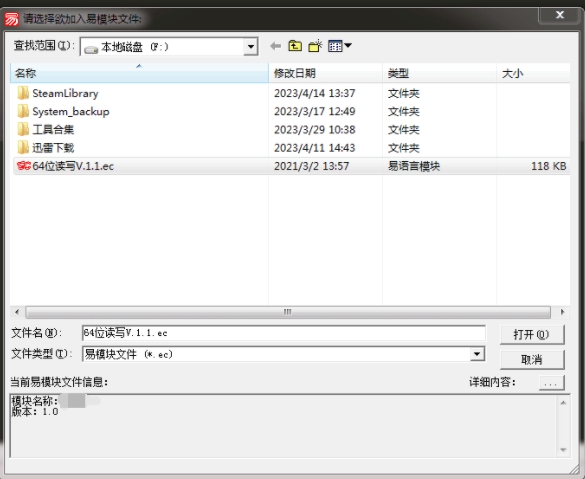Select the SteamLibrary folder icon
Viewport: 585px width, 479px height.
click(23, 93)
